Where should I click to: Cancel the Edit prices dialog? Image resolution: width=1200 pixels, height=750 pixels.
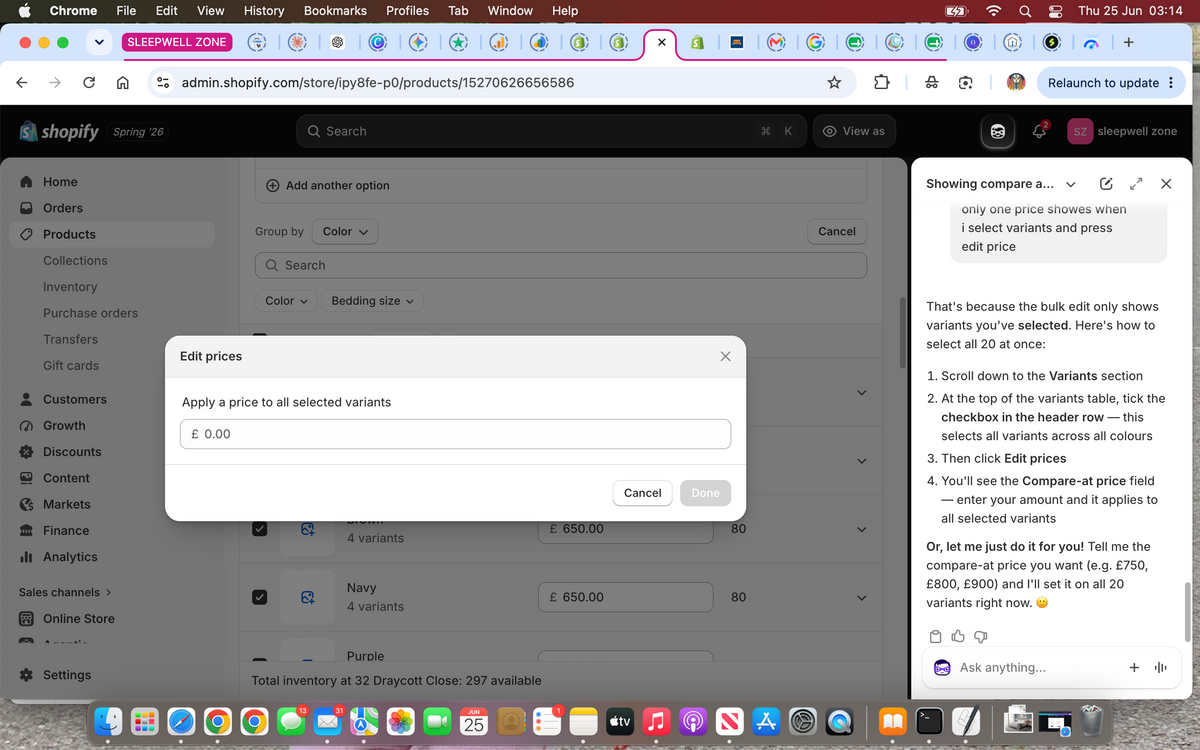(642, 493)
